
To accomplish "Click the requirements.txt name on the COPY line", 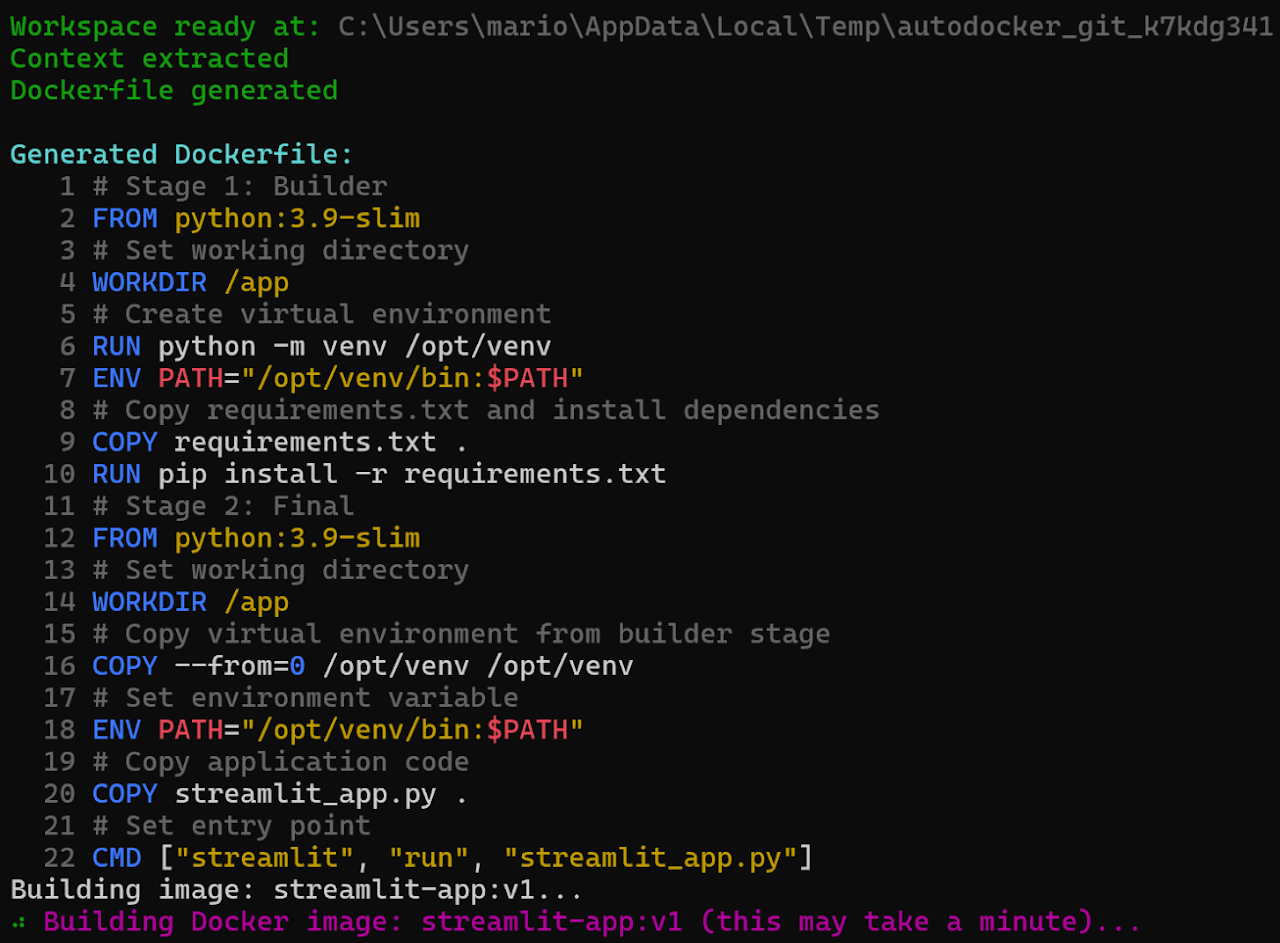I will 305,441.
